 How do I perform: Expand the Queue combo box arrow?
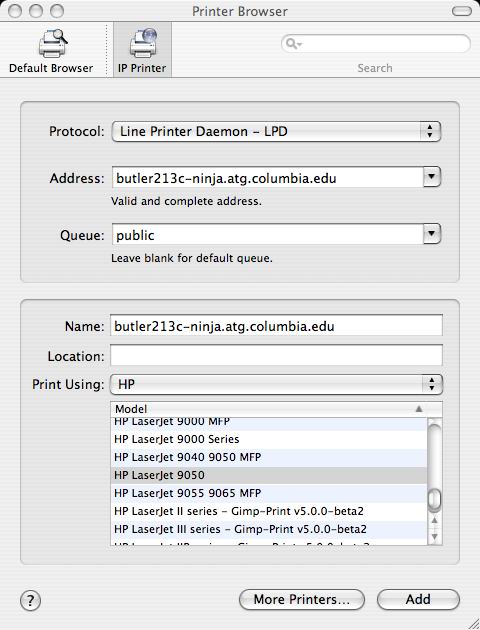tap(432, 234)
